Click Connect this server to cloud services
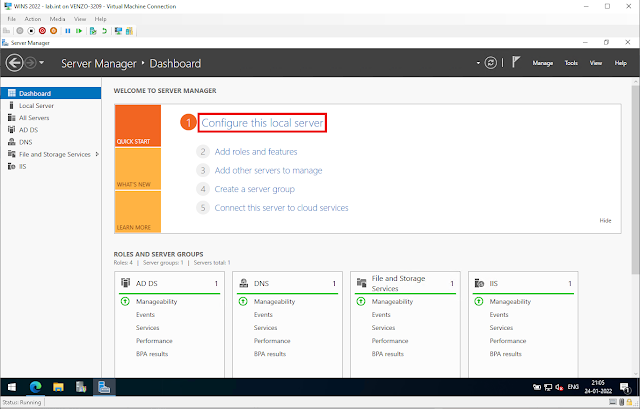The height and width of the screenshot is (409, 640). pos(281,208)
